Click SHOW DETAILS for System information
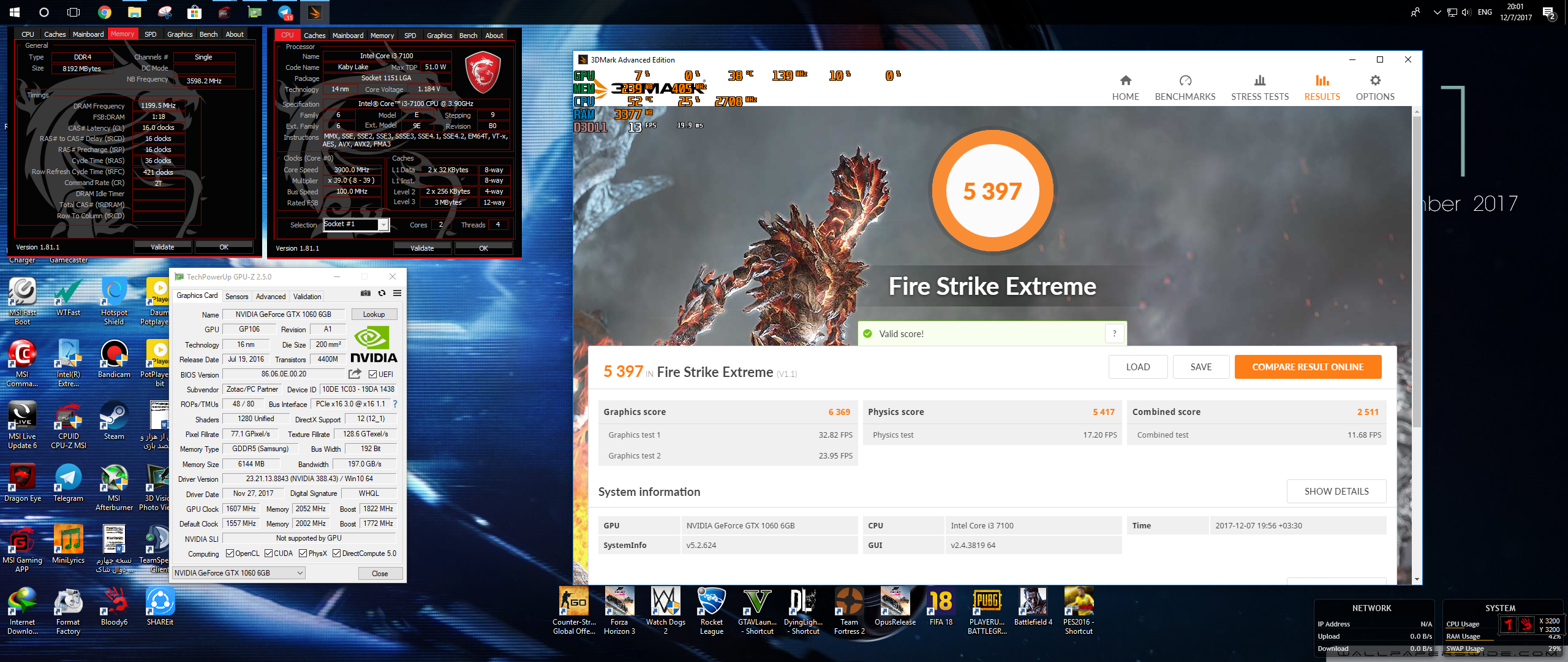The image size is (1568, 662). click(x=1336, y=492)
